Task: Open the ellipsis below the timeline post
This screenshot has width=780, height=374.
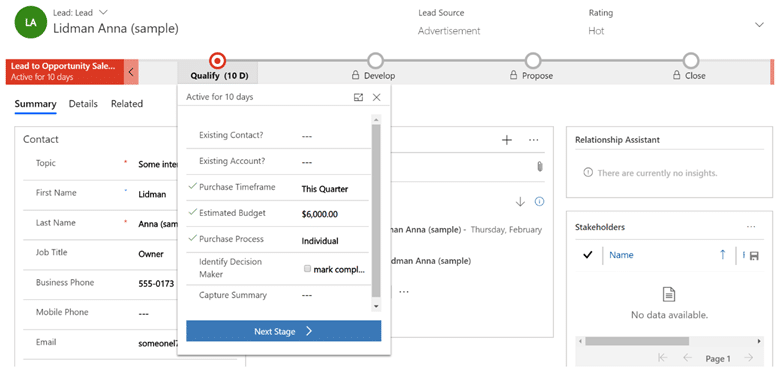Action: point(403,291)
